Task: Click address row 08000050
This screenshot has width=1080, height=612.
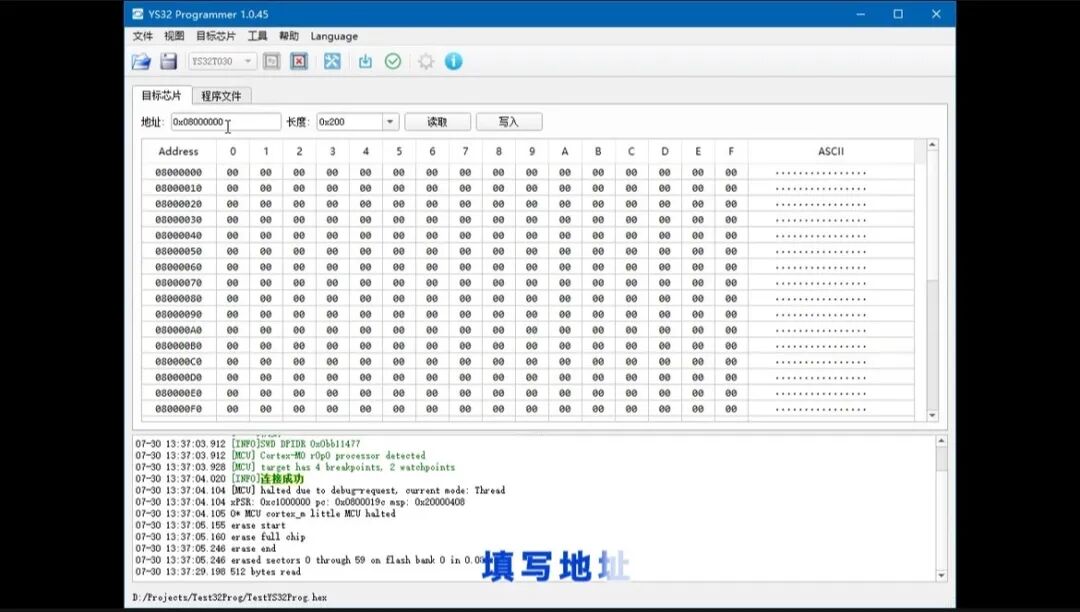Action: tap(178, 251)
